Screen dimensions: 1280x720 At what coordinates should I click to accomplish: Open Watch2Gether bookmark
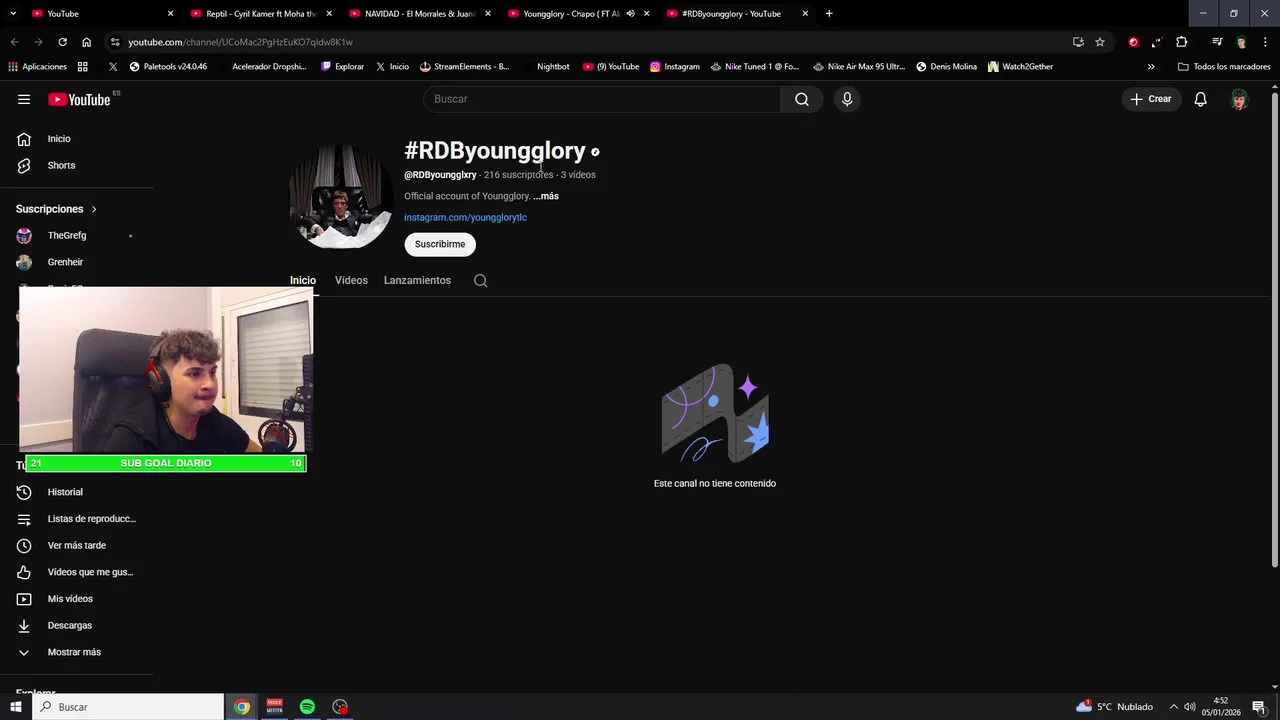point(1020,67)
